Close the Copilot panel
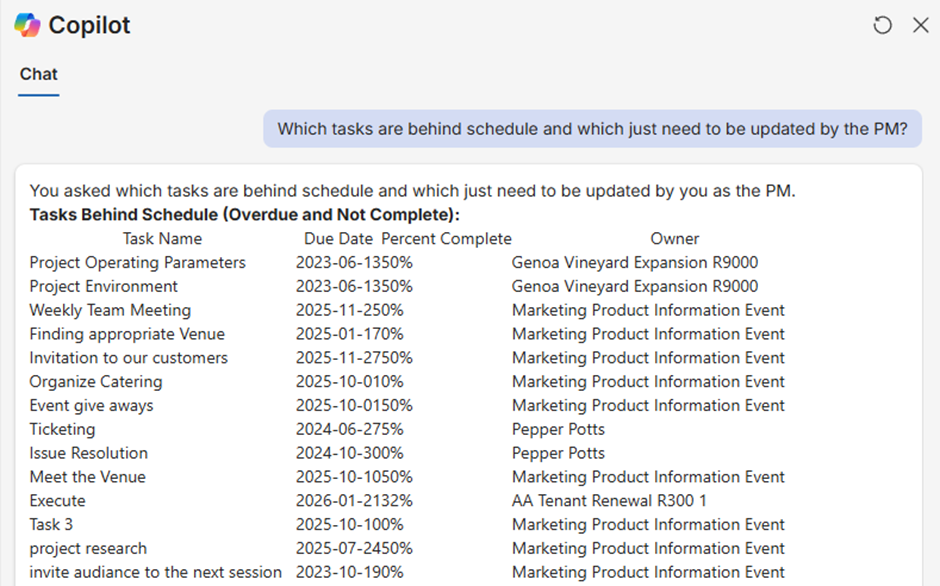The height and width of the screenshot is (586, 940). click(921, 25)
